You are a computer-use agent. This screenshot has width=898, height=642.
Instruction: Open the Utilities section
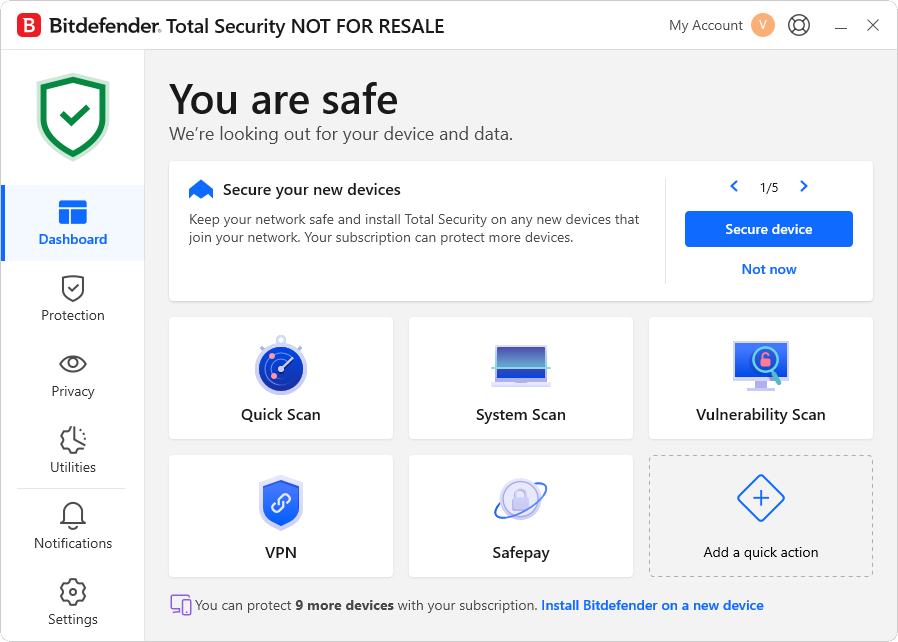pos(73,451)
